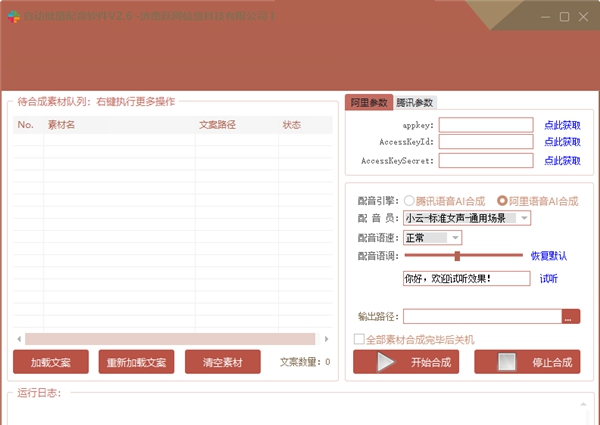
Task: Click the 加载文案 button
Action: click(51, 362)
